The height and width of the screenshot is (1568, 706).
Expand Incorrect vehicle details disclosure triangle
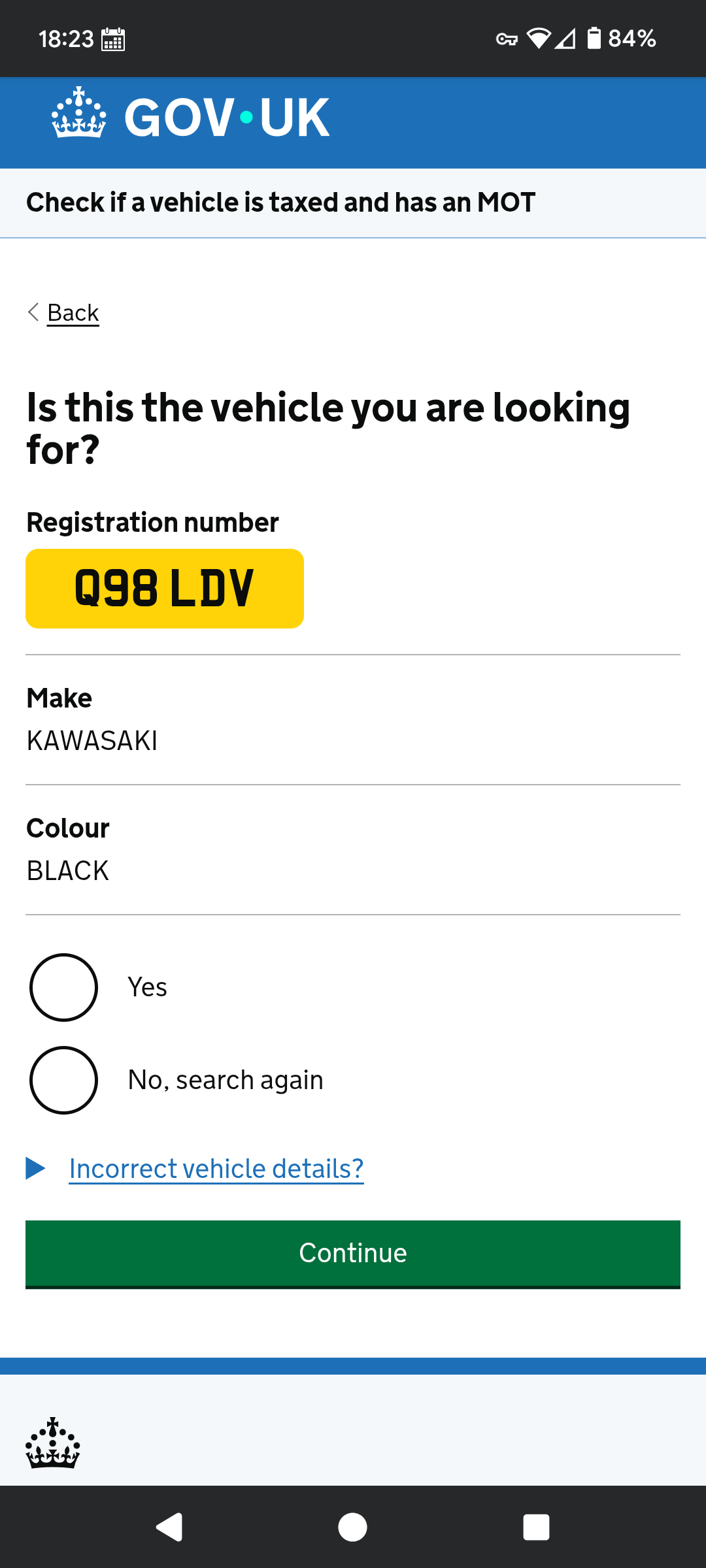pyautogui.click(x=35, y=1168)
